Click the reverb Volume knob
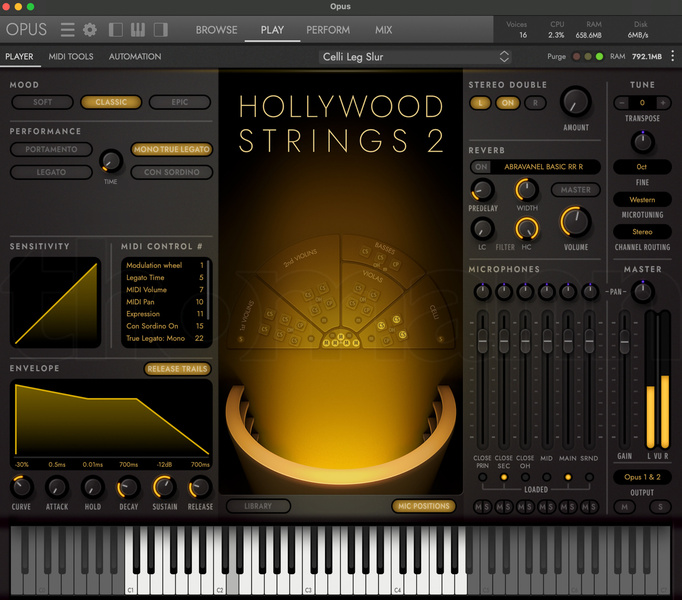Screen dimensions: 682x600 [575, 222]
